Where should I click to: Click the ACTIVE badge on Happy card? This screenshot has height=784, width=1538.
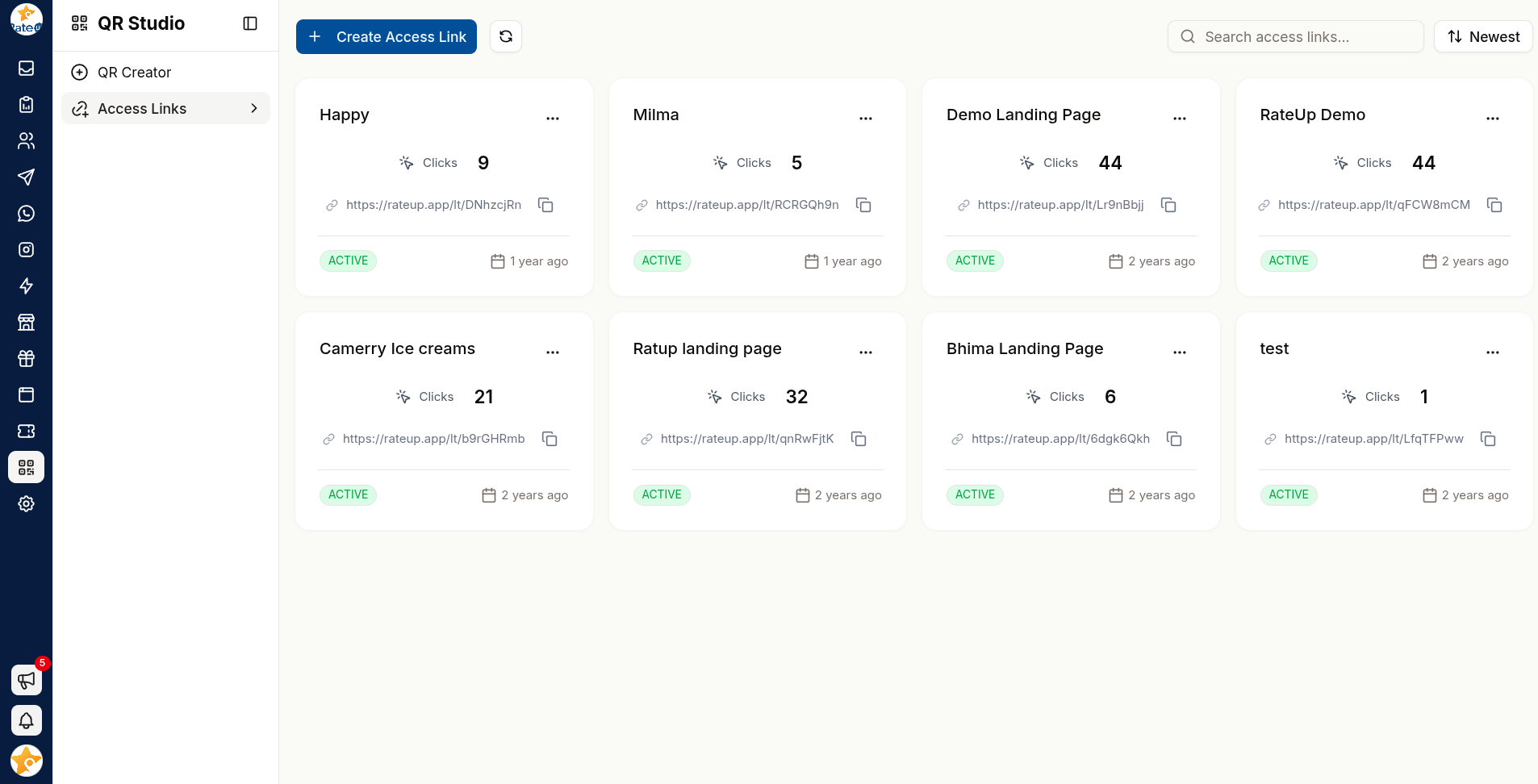[x=348, y=261]
